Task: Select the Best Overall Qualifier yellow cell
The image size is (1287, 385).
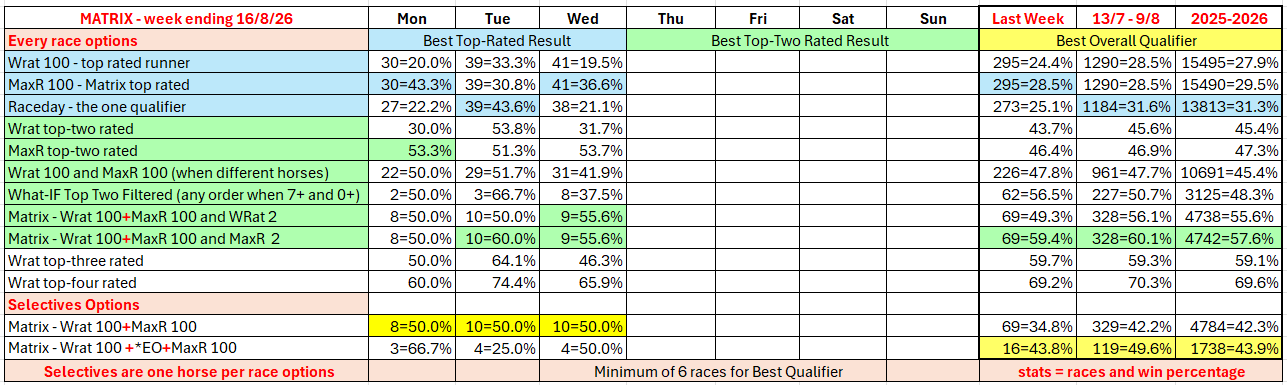Action: tap(1130, 40)
